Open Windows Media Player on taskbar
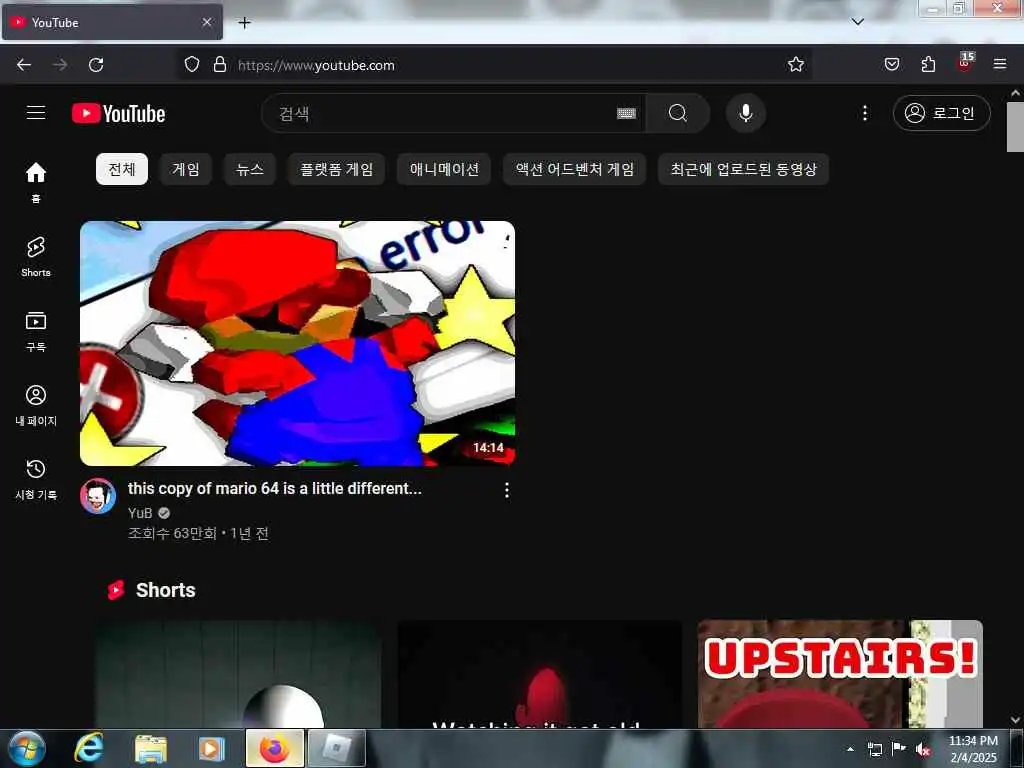This screenshot has height=768, width=1024. pos(212,748)
